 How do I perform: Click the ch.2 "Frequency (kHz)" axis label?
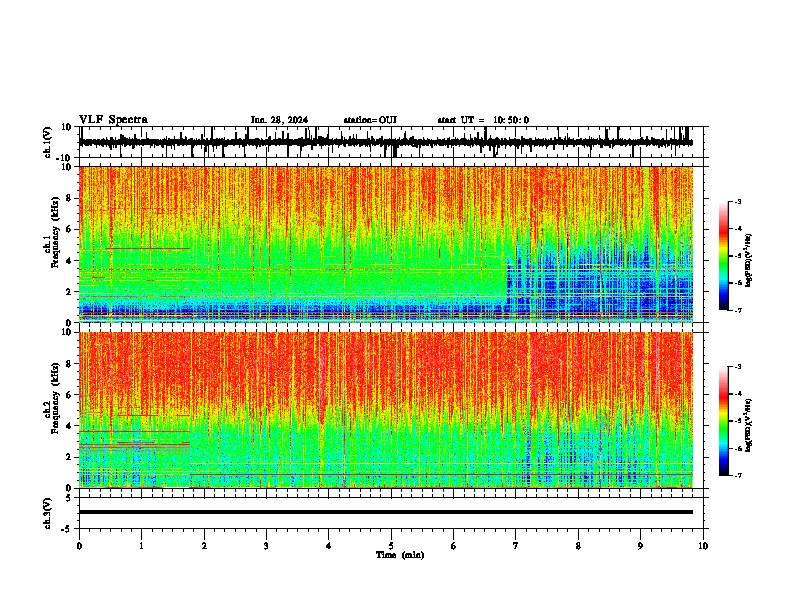click(55, 397)
